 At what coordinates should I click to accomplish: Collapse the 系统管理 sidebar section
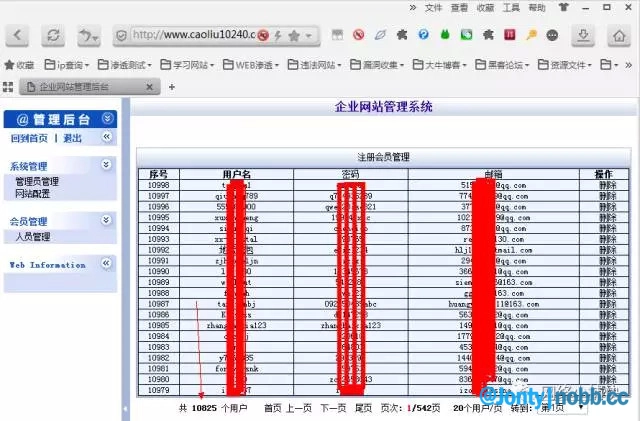coord(107,164)
